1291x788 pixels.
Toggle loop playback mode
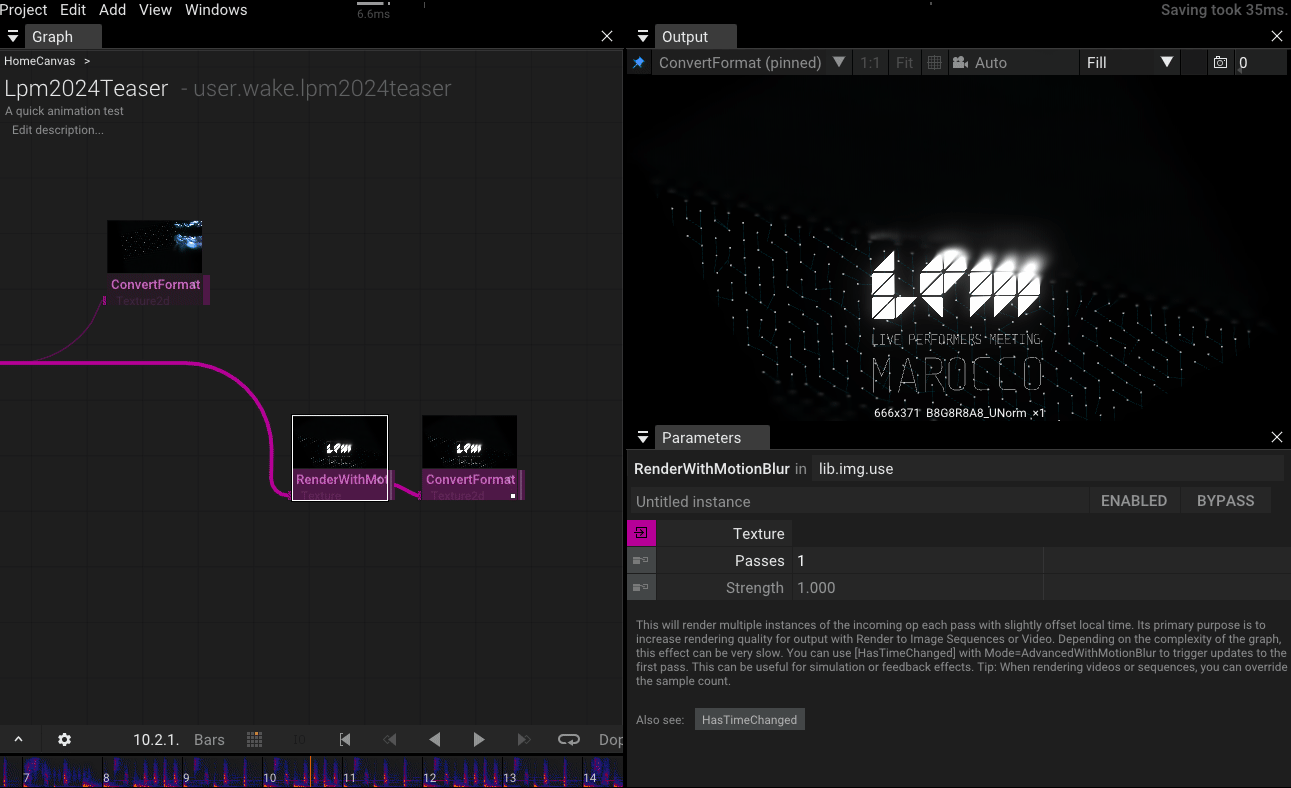[568, 740]
